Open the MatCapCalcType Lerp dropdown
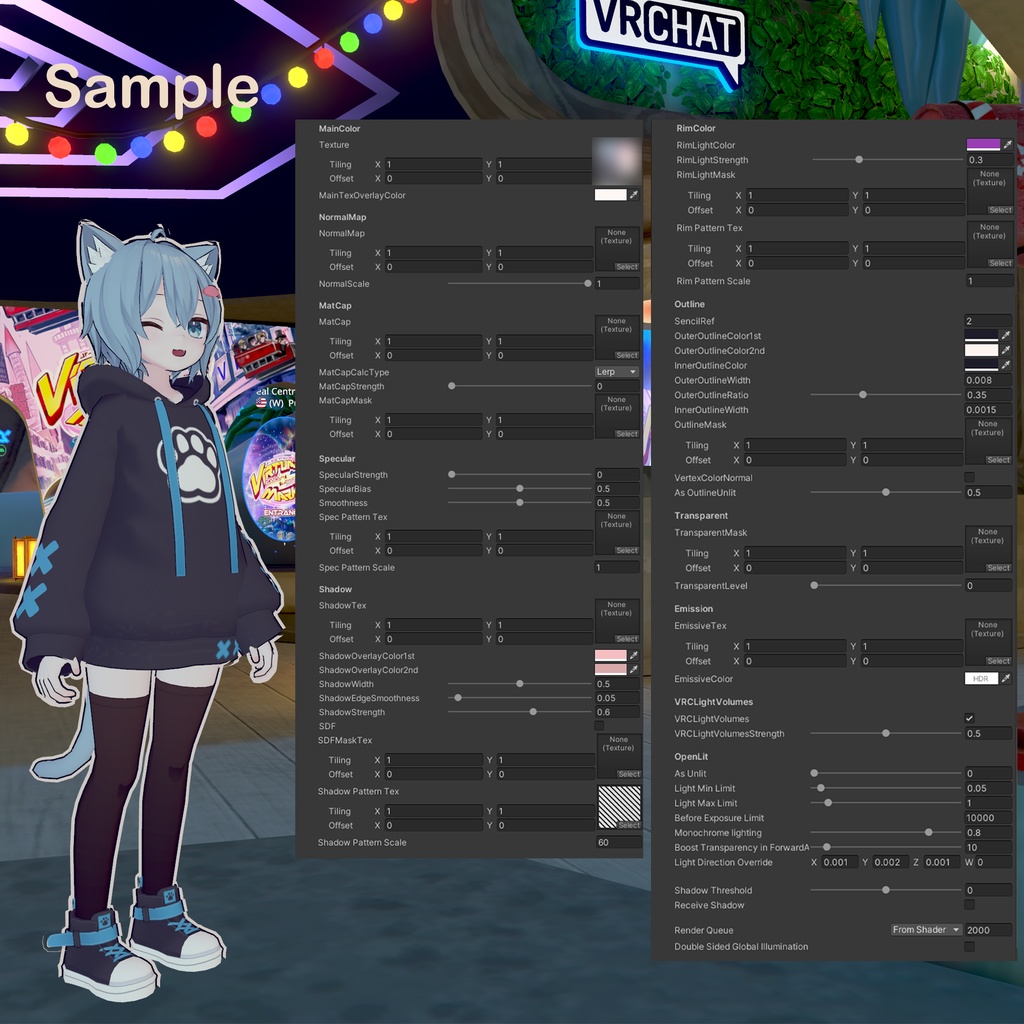Screen dimensions: 1024x1024 (616, 372)
